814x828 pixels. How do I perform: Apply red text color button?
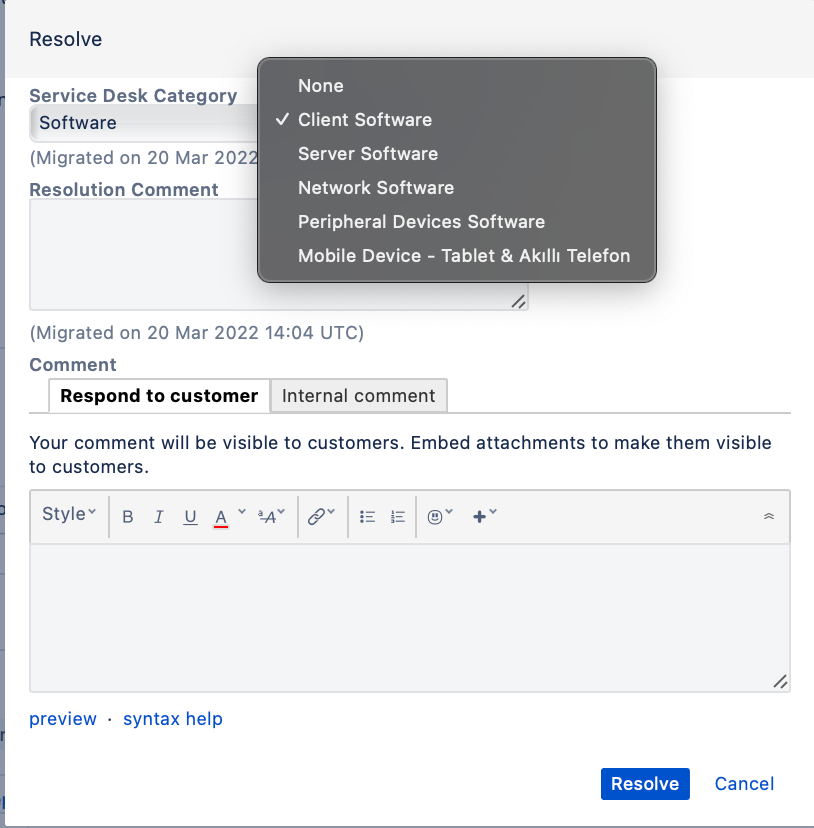click(x=221, y=517)
